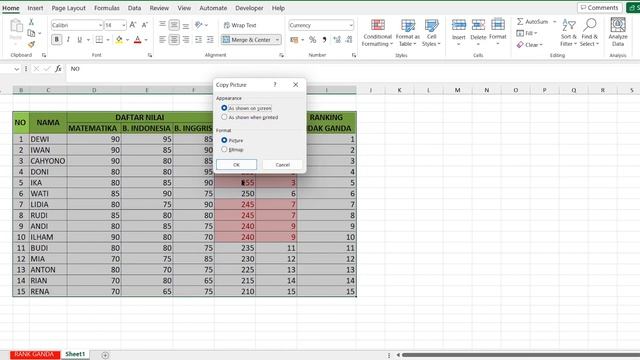The image size is (640, 360).
Task: Click the Comments button
Action: click(x=600, y=7)
